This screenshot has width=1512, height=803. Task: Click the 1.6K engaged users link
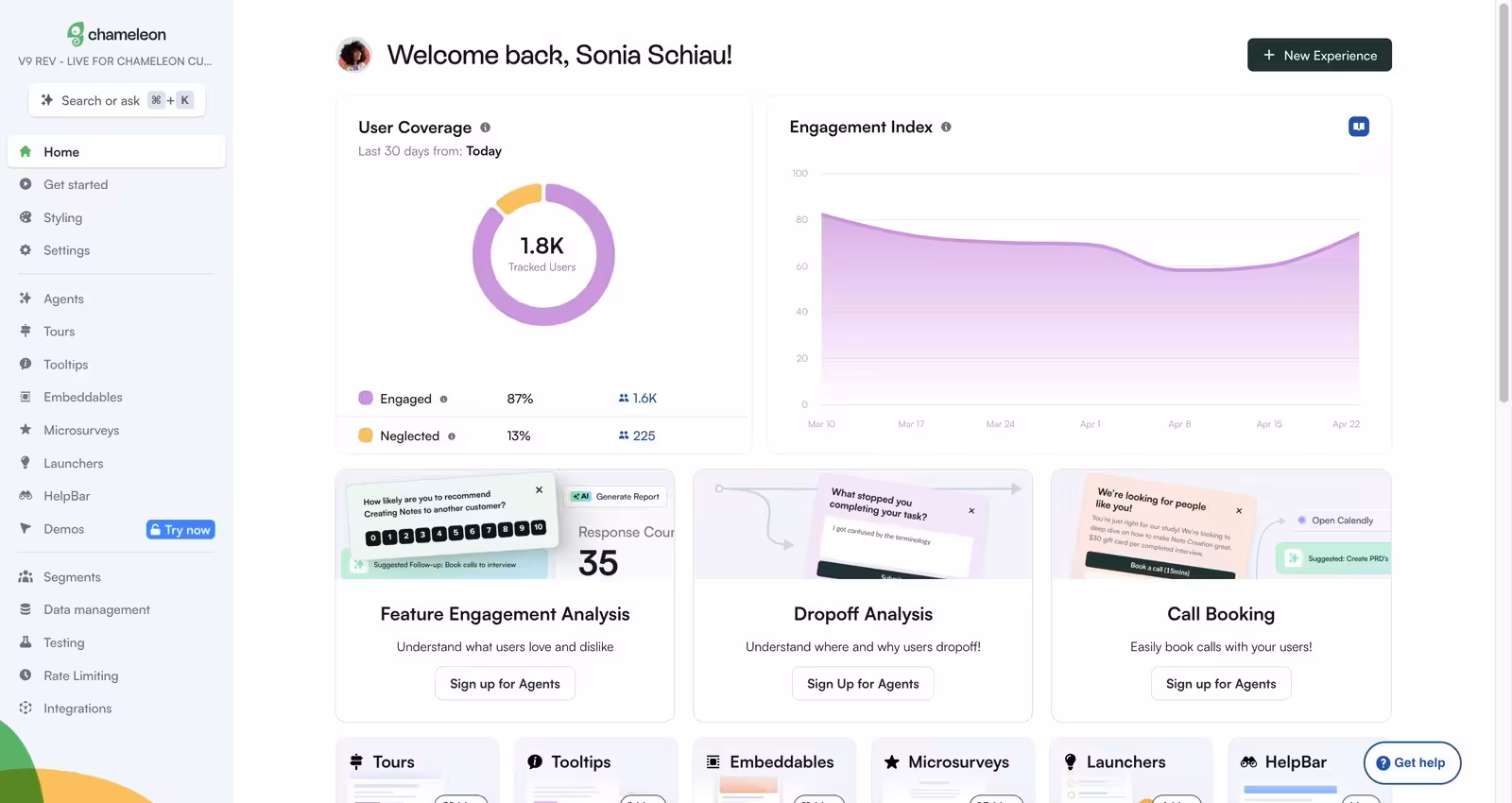pyautogui.click(x=638, y=399)
